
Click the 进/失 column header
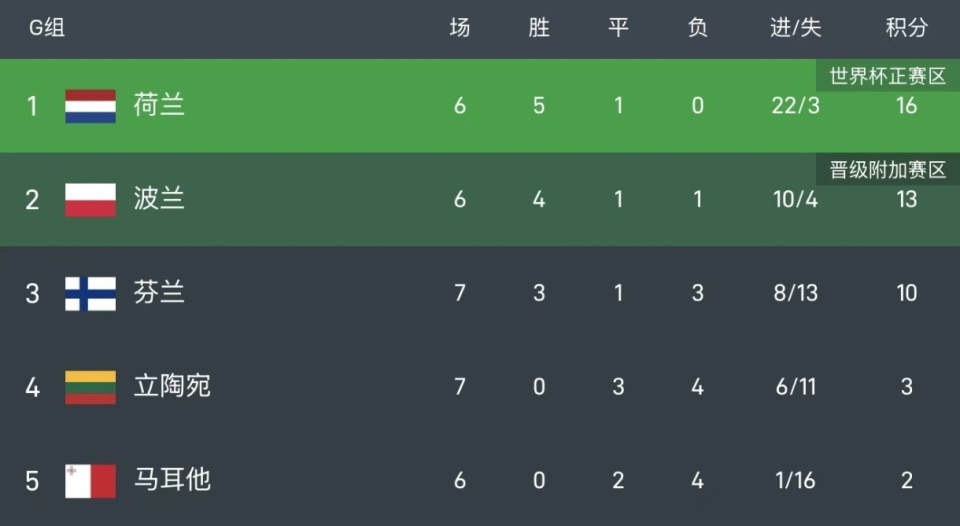[796, 28]
